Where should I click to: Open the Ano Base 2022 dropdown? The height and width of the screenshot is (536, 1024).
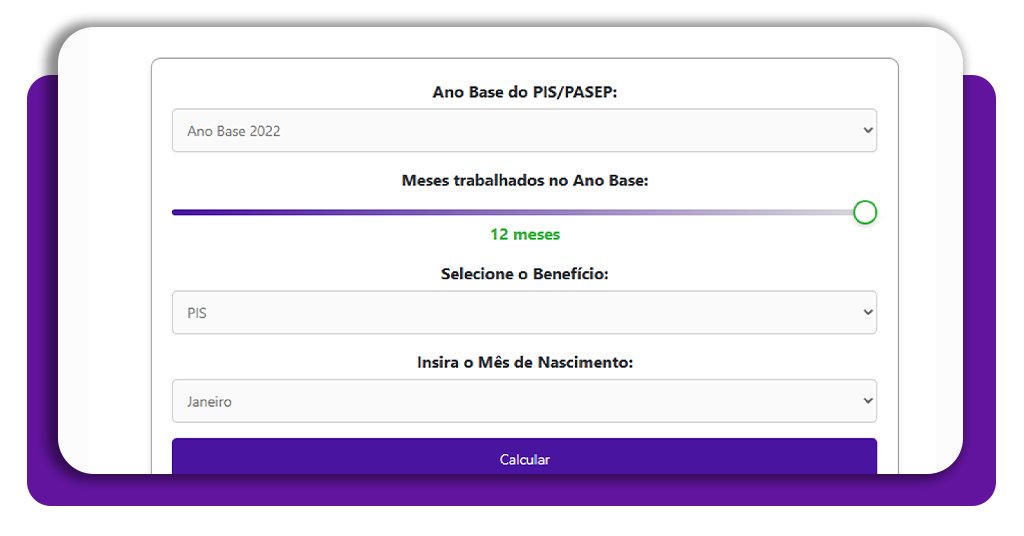(524, 131)
